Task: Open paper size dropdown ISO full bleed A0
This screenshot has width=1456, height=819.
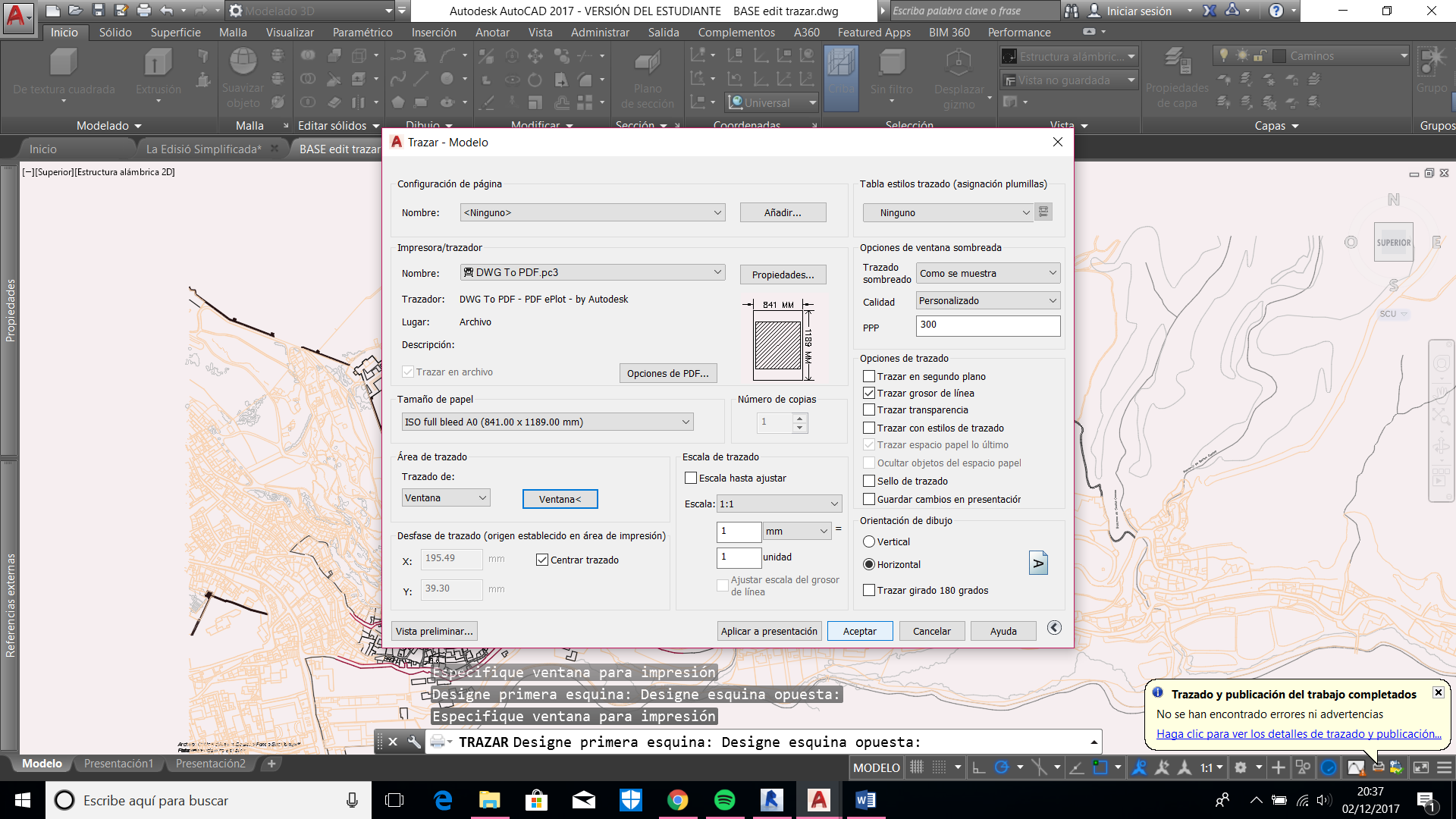Action: coord(547,422)
